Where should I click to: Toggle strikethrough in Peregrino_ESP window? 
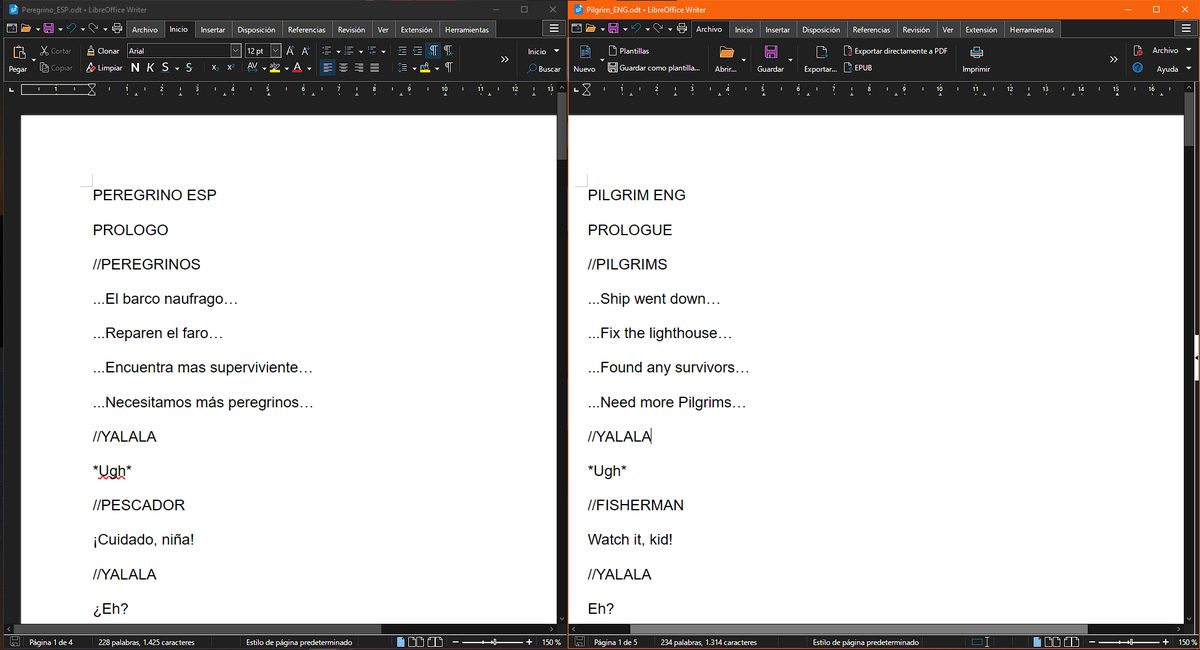click(x=189, y=68)
